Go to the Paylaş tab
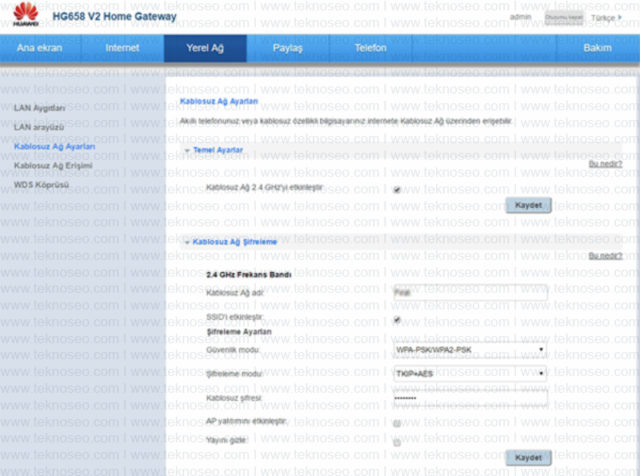Image resolution: width=640 pixels, height=476 pixels. point(288,48)
